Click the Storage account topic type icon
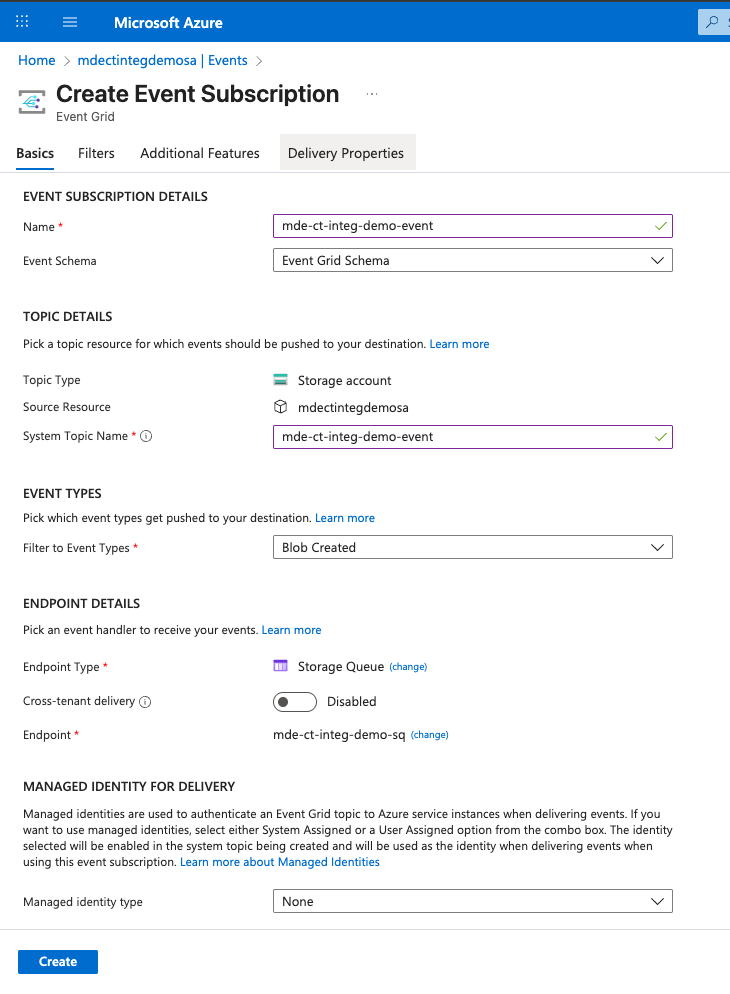 [x=280, y=380]
